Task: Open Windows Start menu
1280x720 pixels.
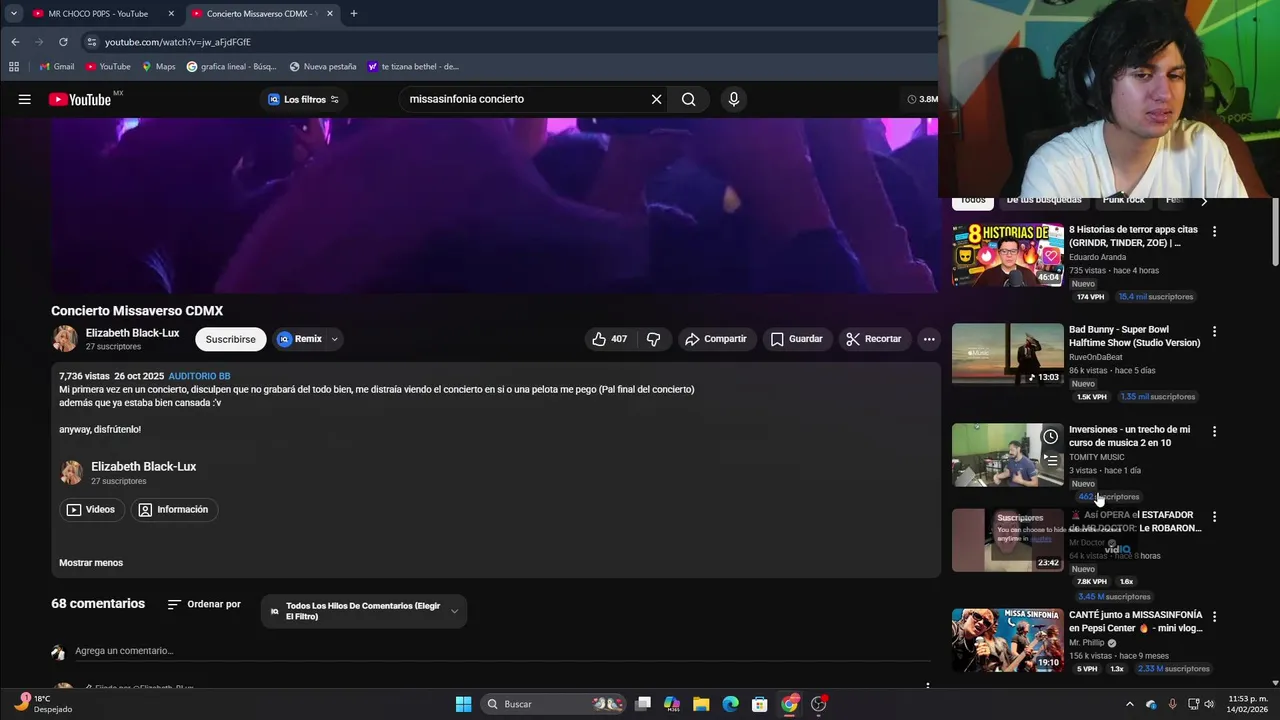Action: coord(463,704)
